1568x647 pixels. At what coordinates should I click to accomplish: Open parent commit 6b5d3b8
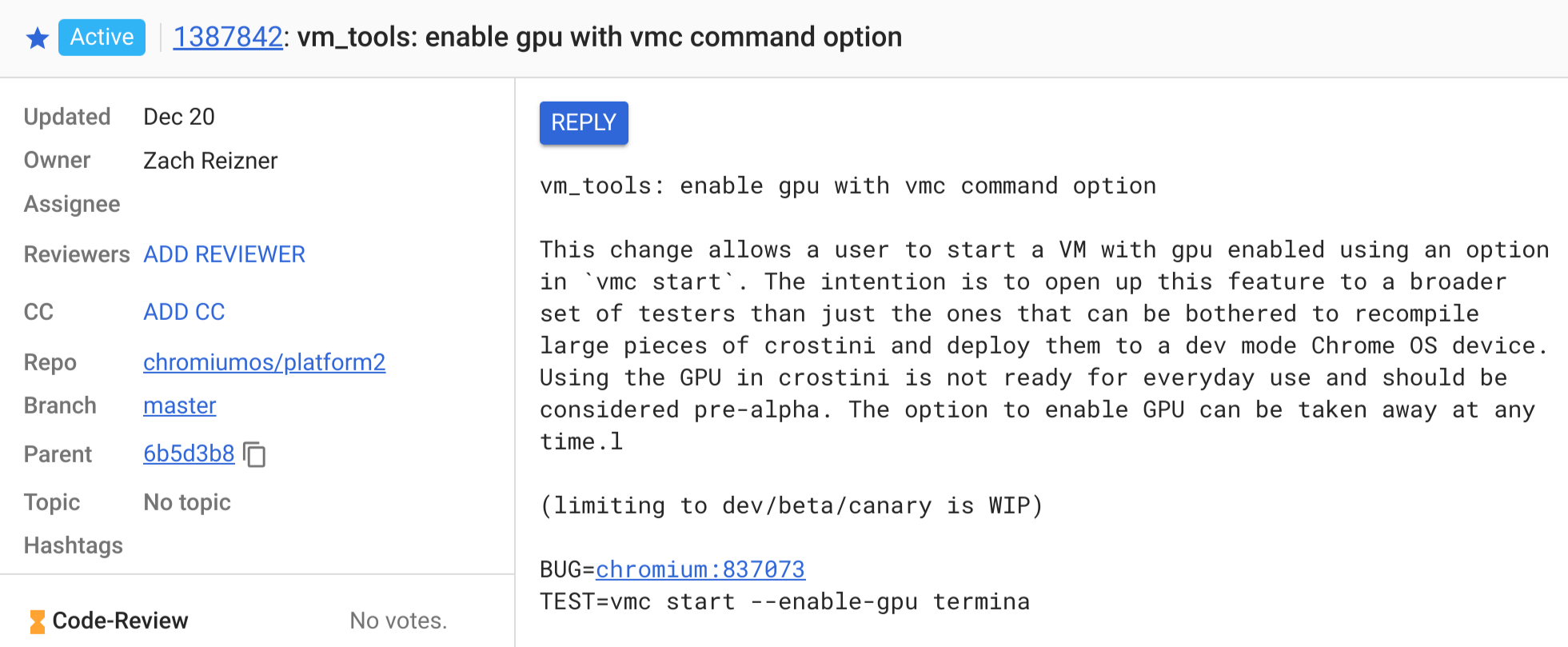189,453
